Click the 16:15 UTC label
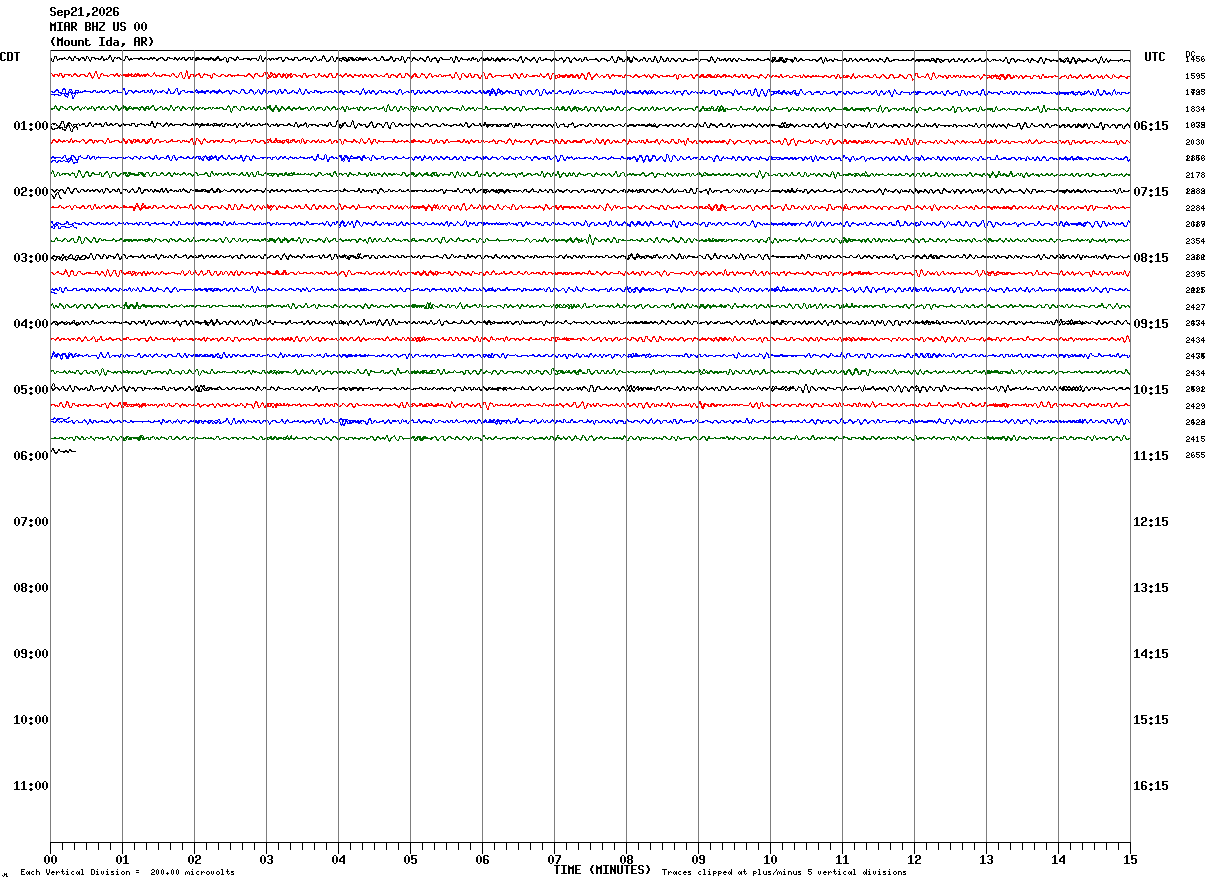This screenshot has width=1210, height=886. pyautogui.click(x=1150, y=786)
